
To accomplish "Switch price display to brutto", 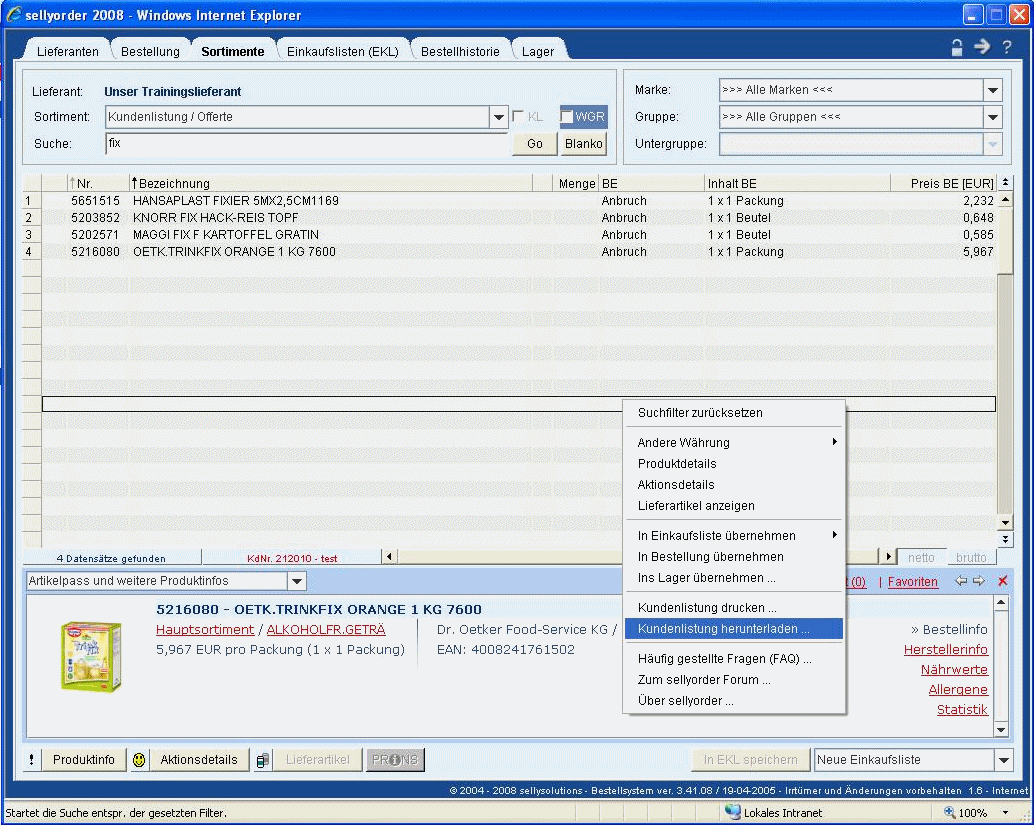I will click(x=970, y=558).
